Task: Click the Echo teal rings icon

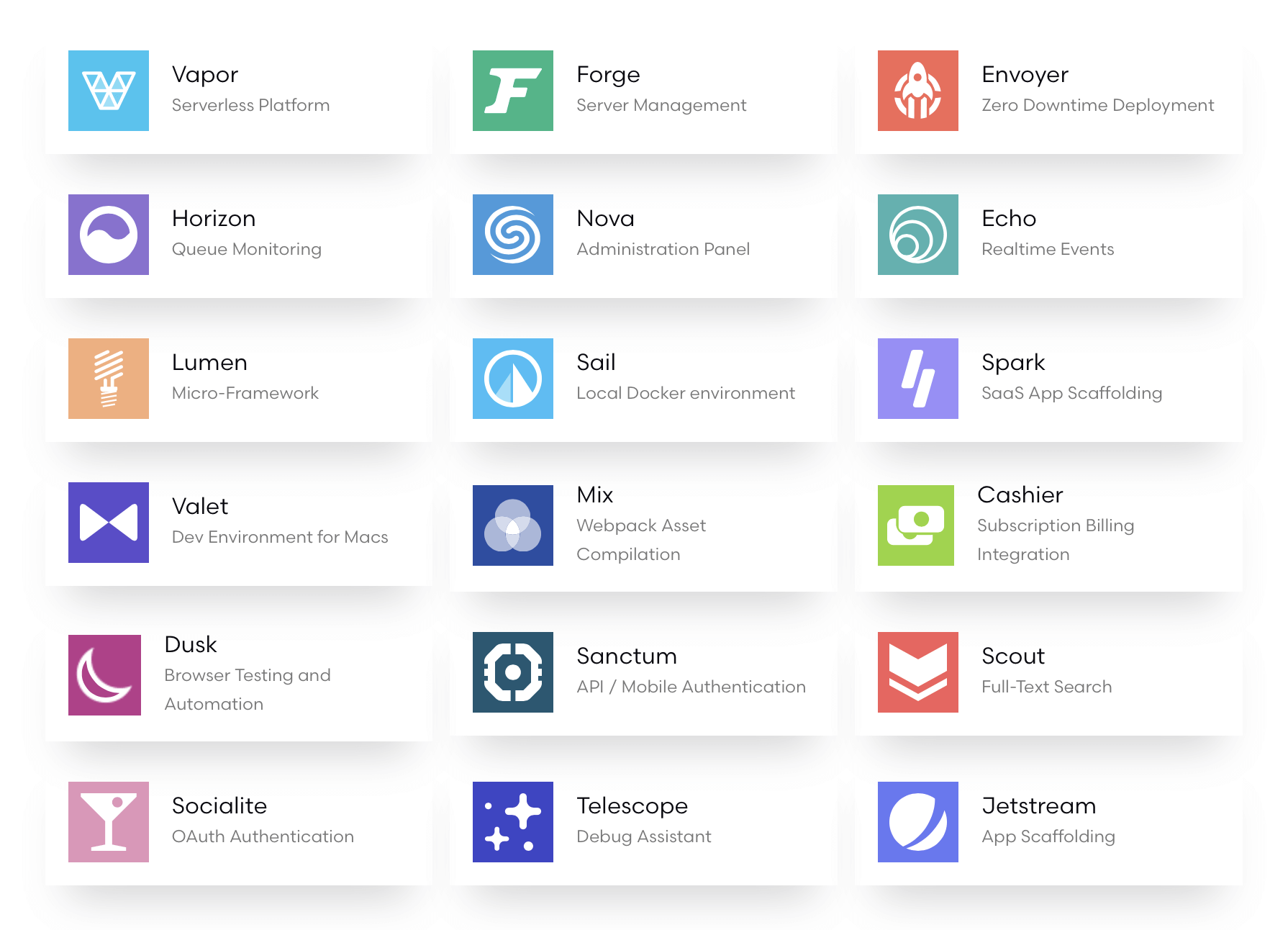Action: (918, 235)
